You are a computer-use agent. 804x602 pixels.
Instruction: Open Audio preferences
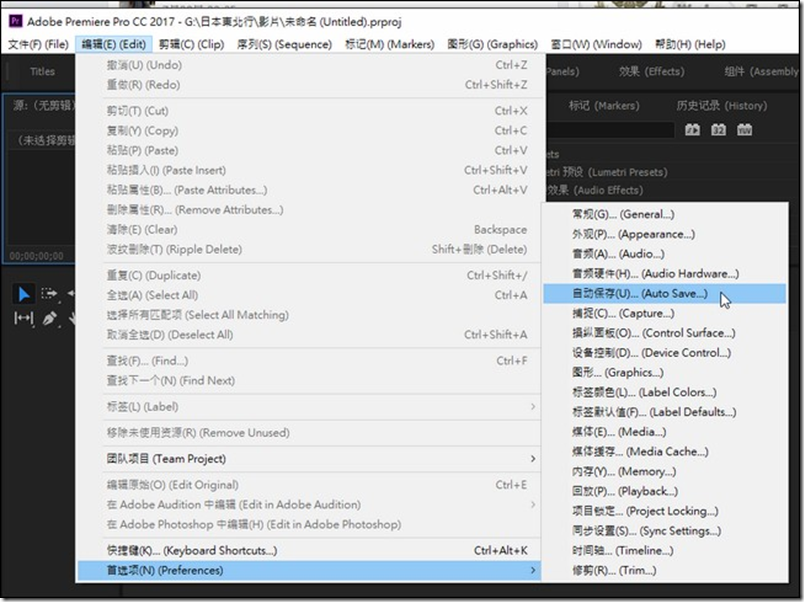tap(665, 254)
